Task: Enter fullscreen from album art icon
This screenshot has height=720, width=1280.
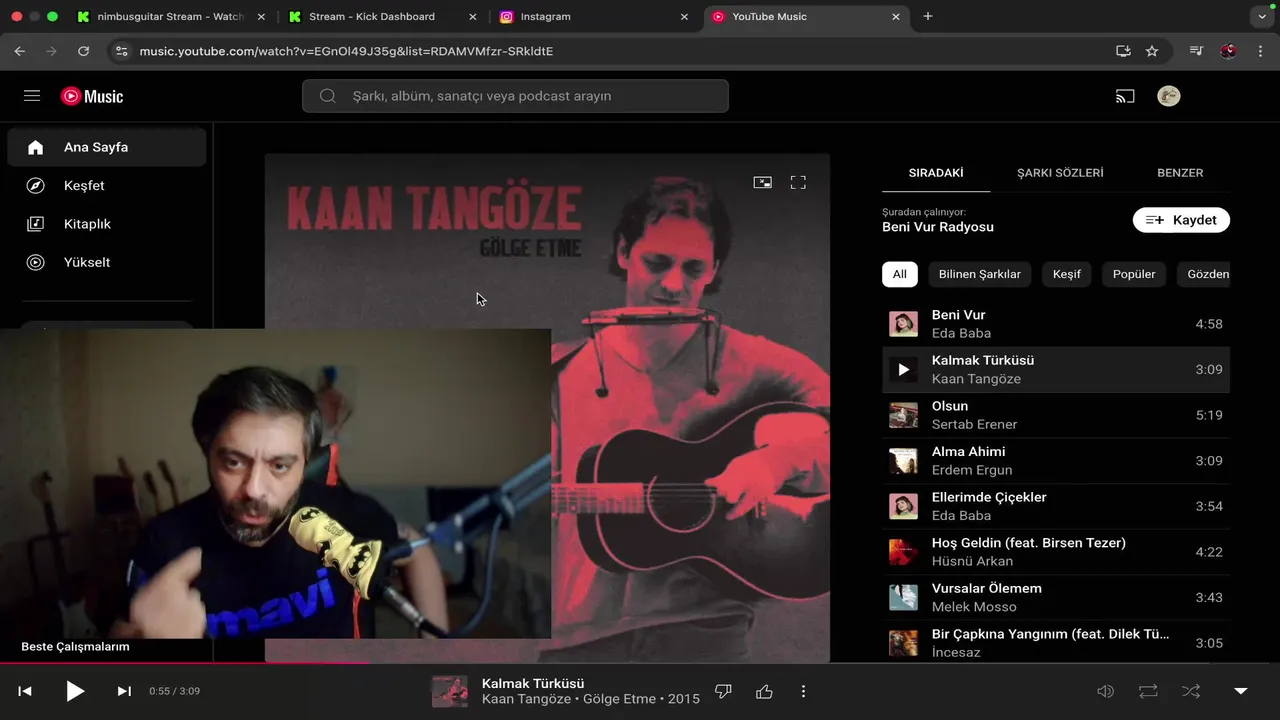Action: pos(798,182)
